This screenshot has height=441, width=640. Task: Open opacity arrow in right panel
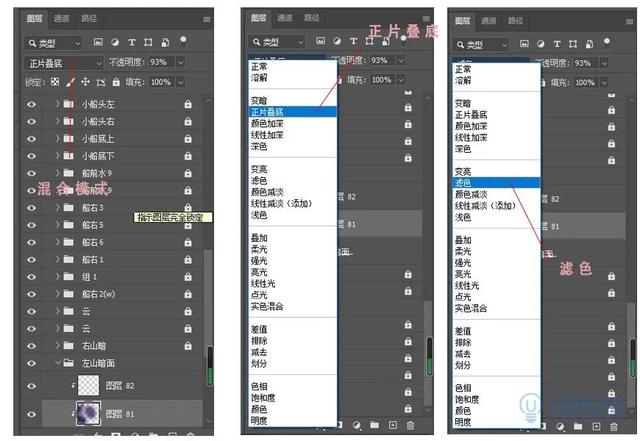click(x=604, y=63)
